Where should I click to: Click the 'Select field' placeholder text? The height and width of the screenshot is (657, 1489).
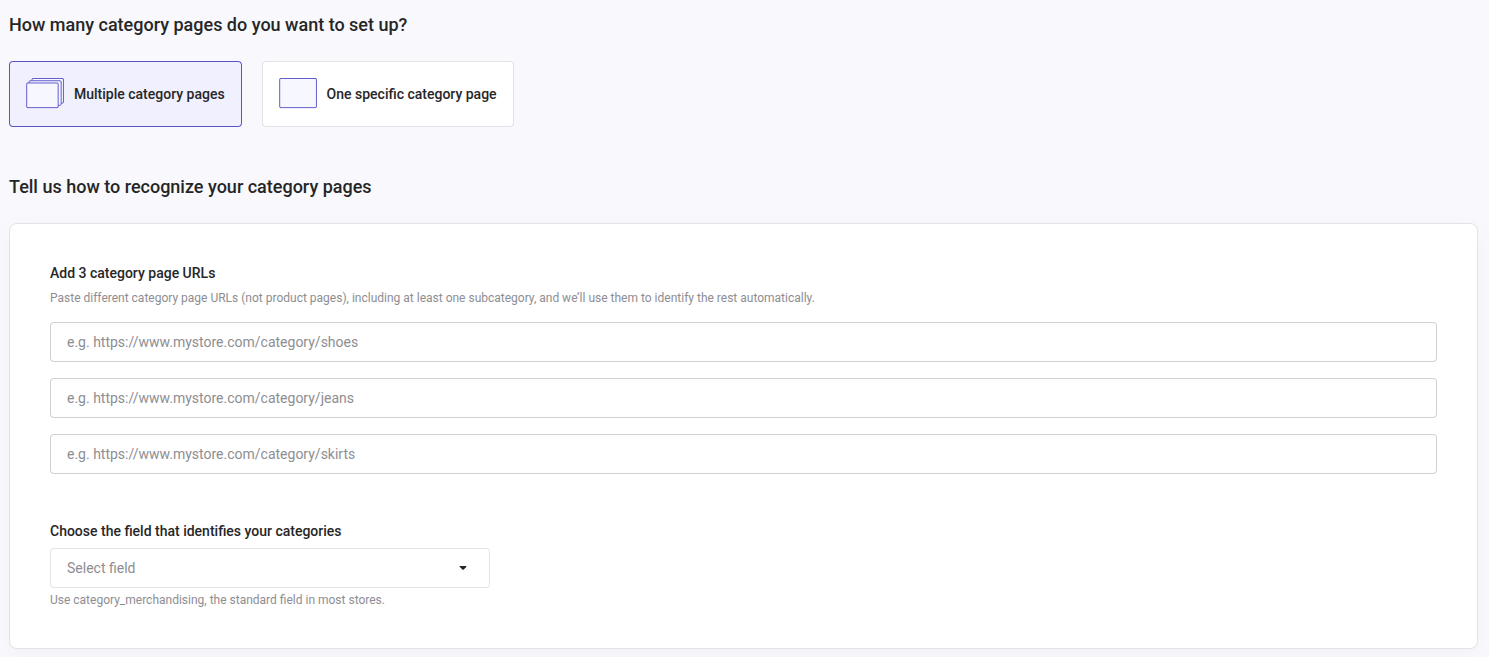[101, 568]
